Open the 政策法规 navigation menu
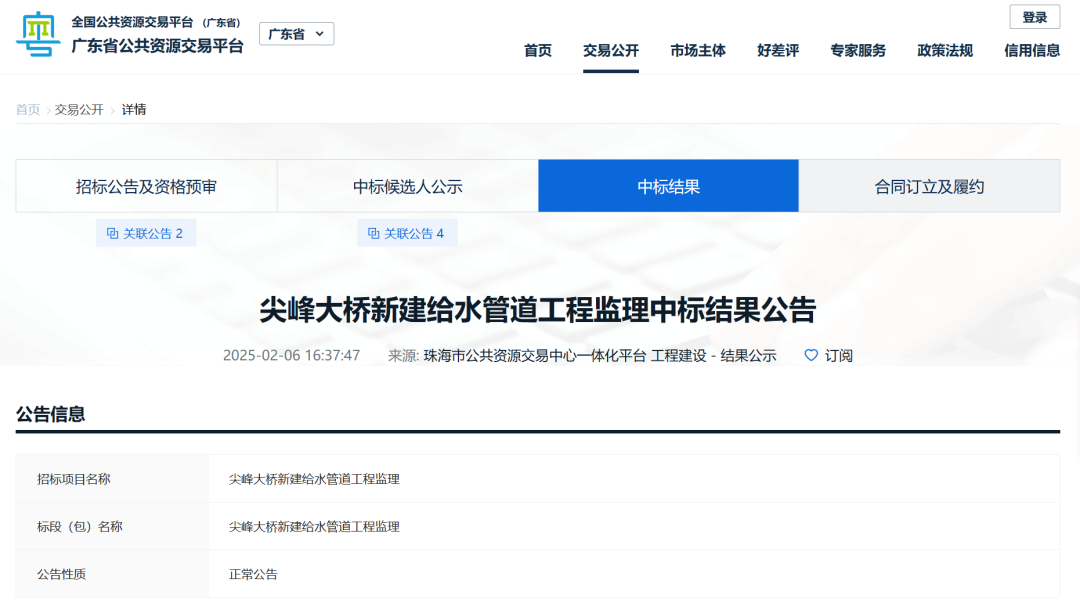Screen dimensions: 1080x611 pyautogui.click(x=944, y=50)
